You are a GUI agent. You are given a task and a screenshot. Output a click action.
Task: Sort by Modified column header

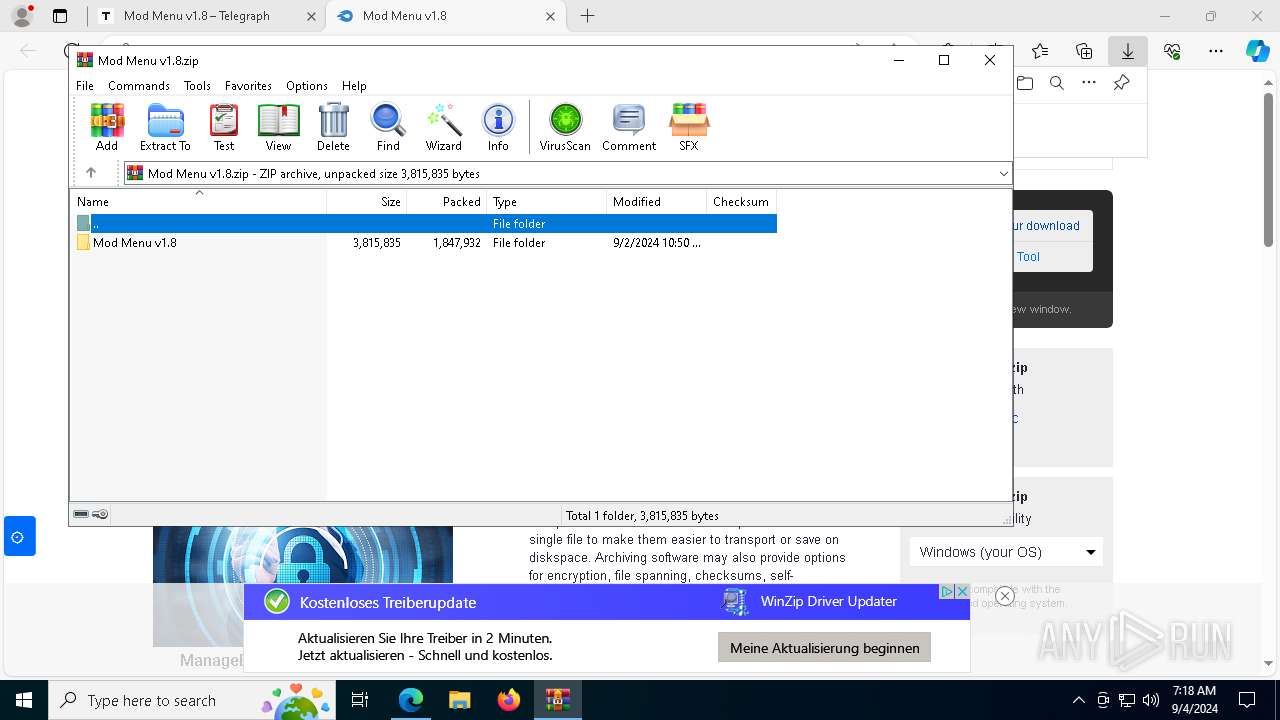click(x=657, y=202)
